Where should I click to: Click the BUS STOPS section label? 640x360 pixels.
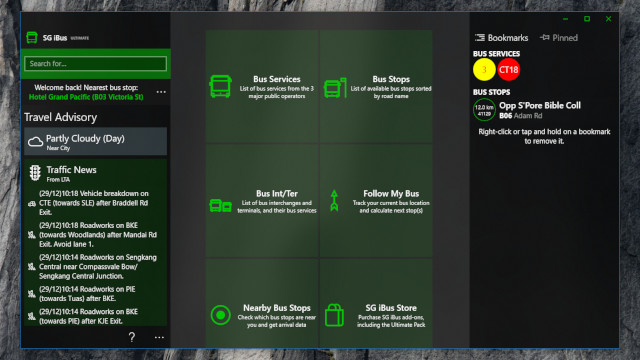(491, 92)
